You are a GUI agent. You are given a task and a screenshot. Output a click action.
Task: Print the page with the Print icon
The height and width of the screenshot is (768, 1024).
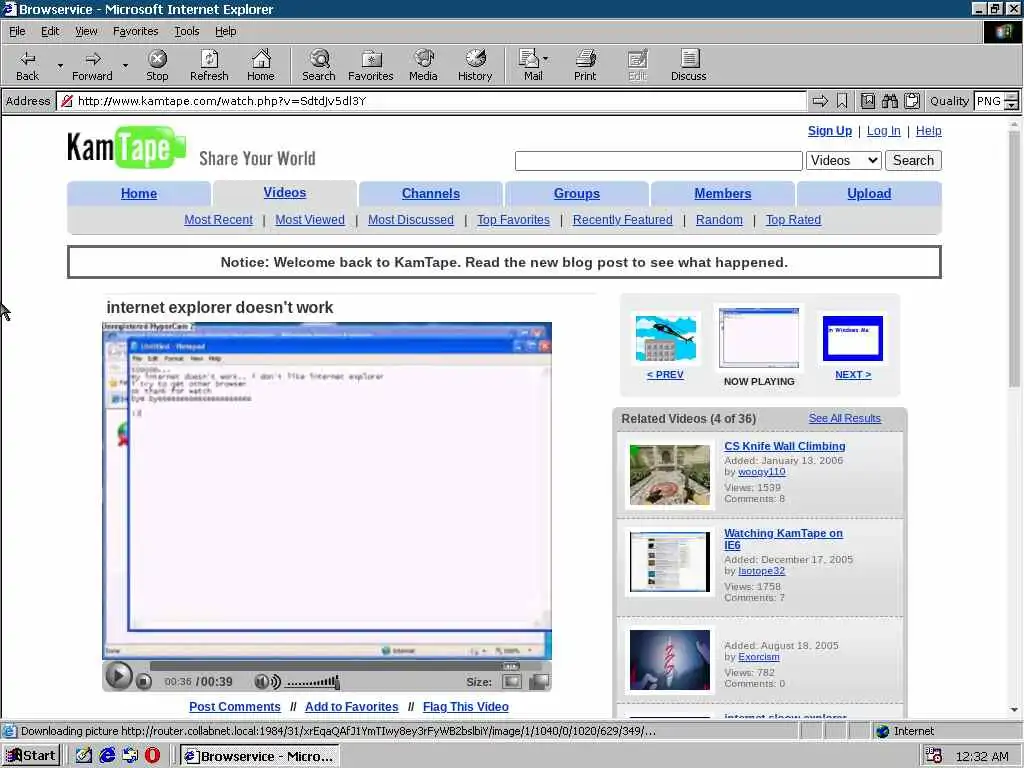point(585,65)
